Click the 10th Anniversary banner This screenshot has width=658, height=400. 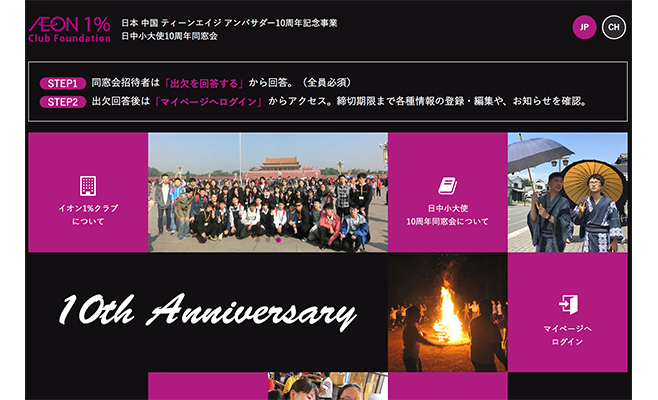click(x=208, y=312)
